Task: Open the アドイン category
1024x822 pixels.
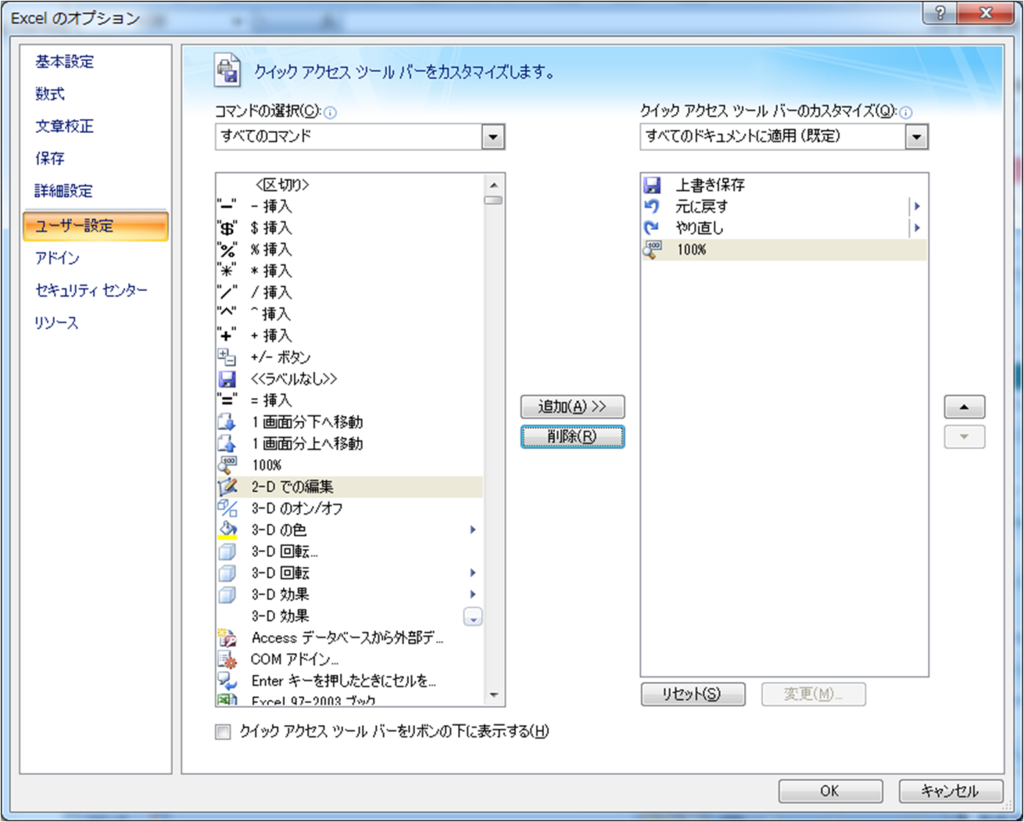Action: point(57,258)
